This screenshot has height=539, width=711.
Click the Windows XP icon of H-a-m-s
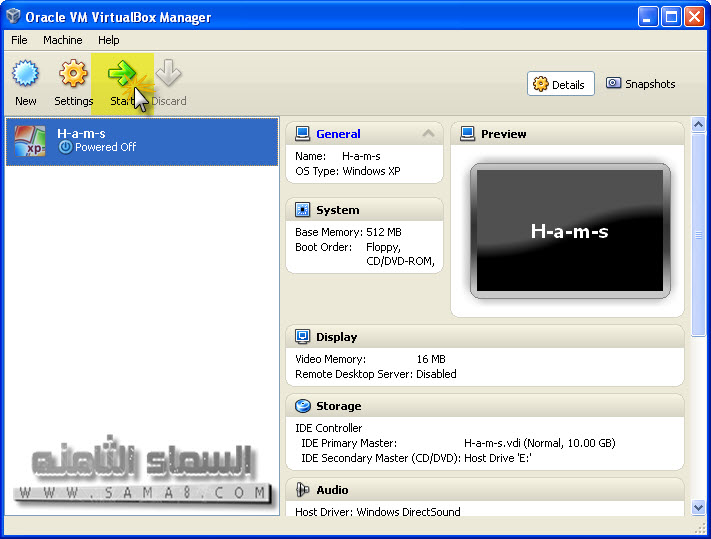coord(30,141)
